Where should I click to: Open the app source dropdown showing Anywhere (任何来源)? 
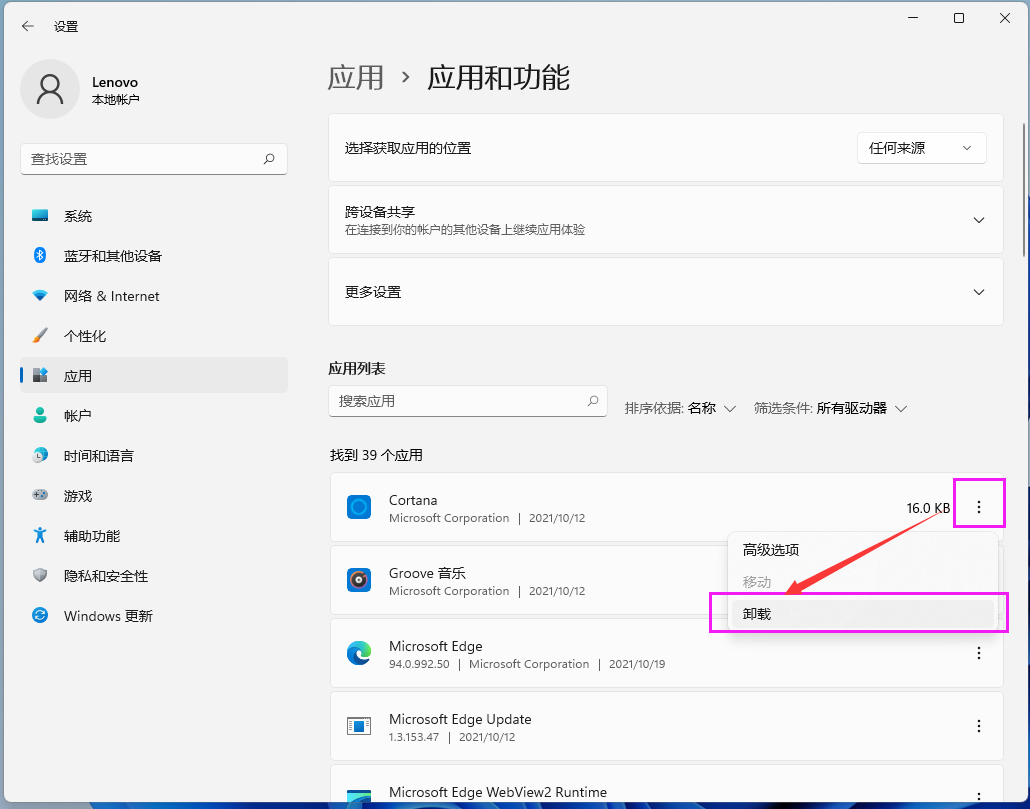[921, 148]
